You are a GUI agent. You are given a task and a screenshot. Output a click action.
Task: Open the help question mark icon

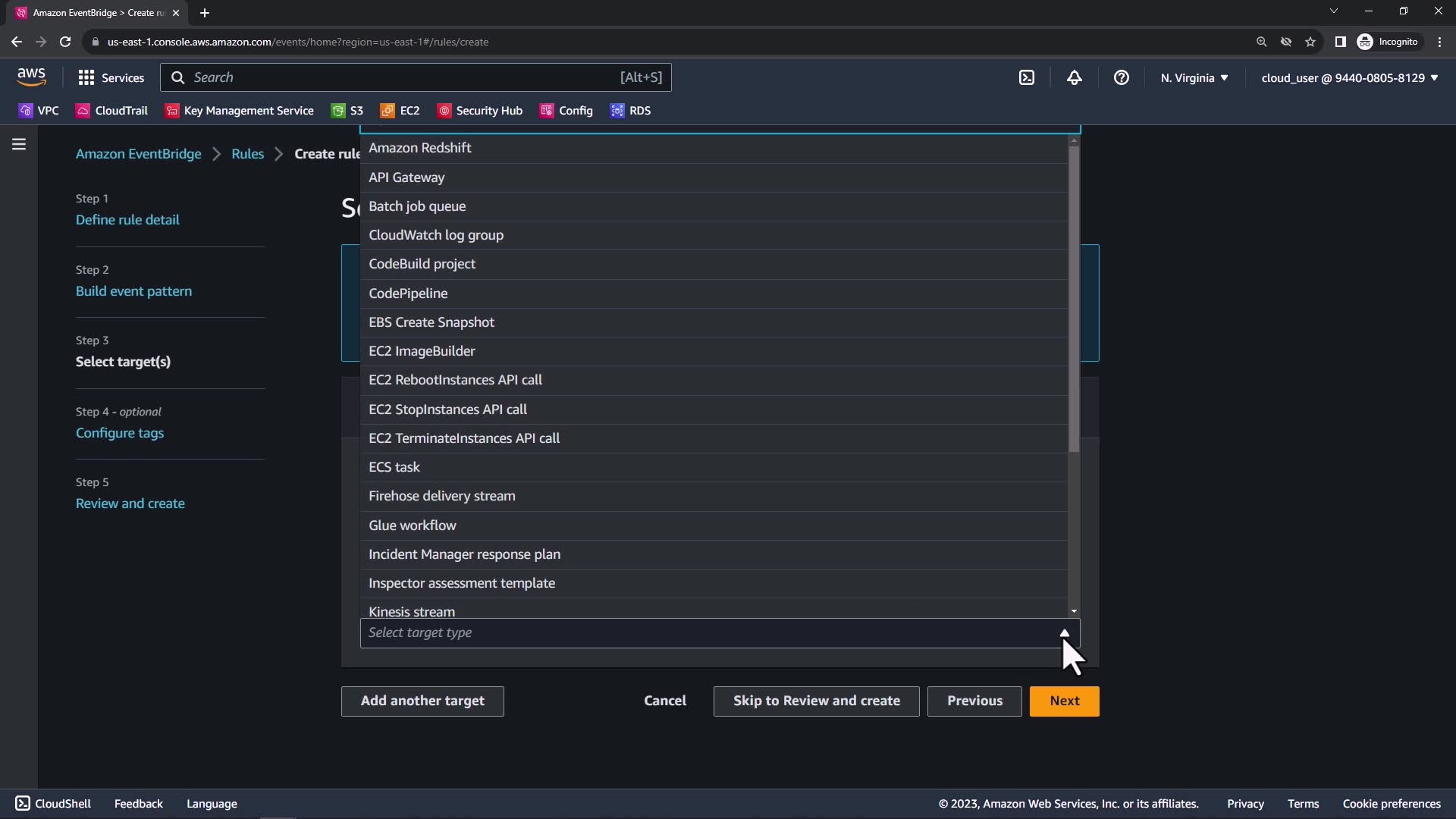point(1121,77)
